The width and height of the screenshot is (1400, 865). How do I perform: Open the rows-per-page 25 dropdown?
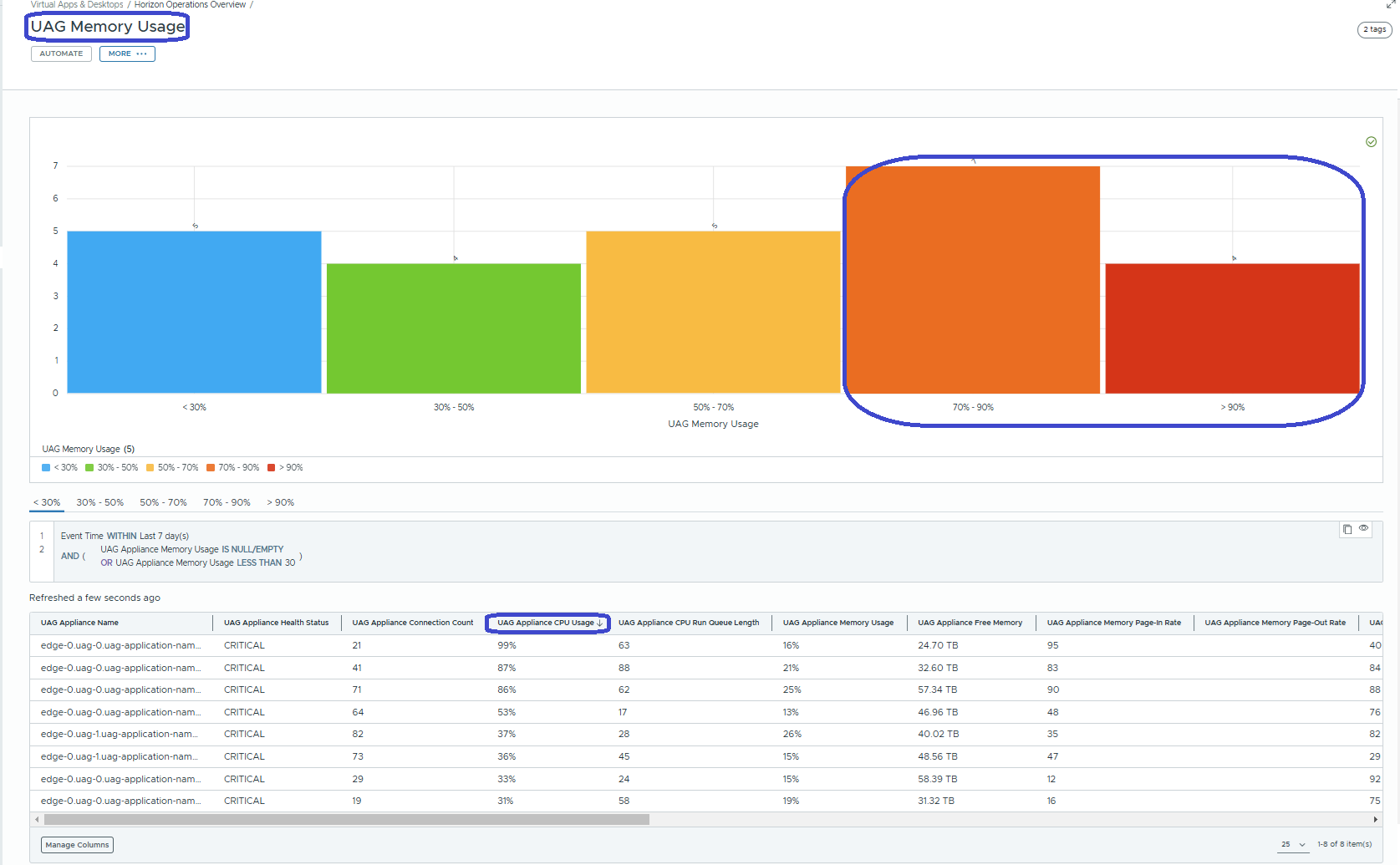pyautogui.click(x=1293, y=844)
